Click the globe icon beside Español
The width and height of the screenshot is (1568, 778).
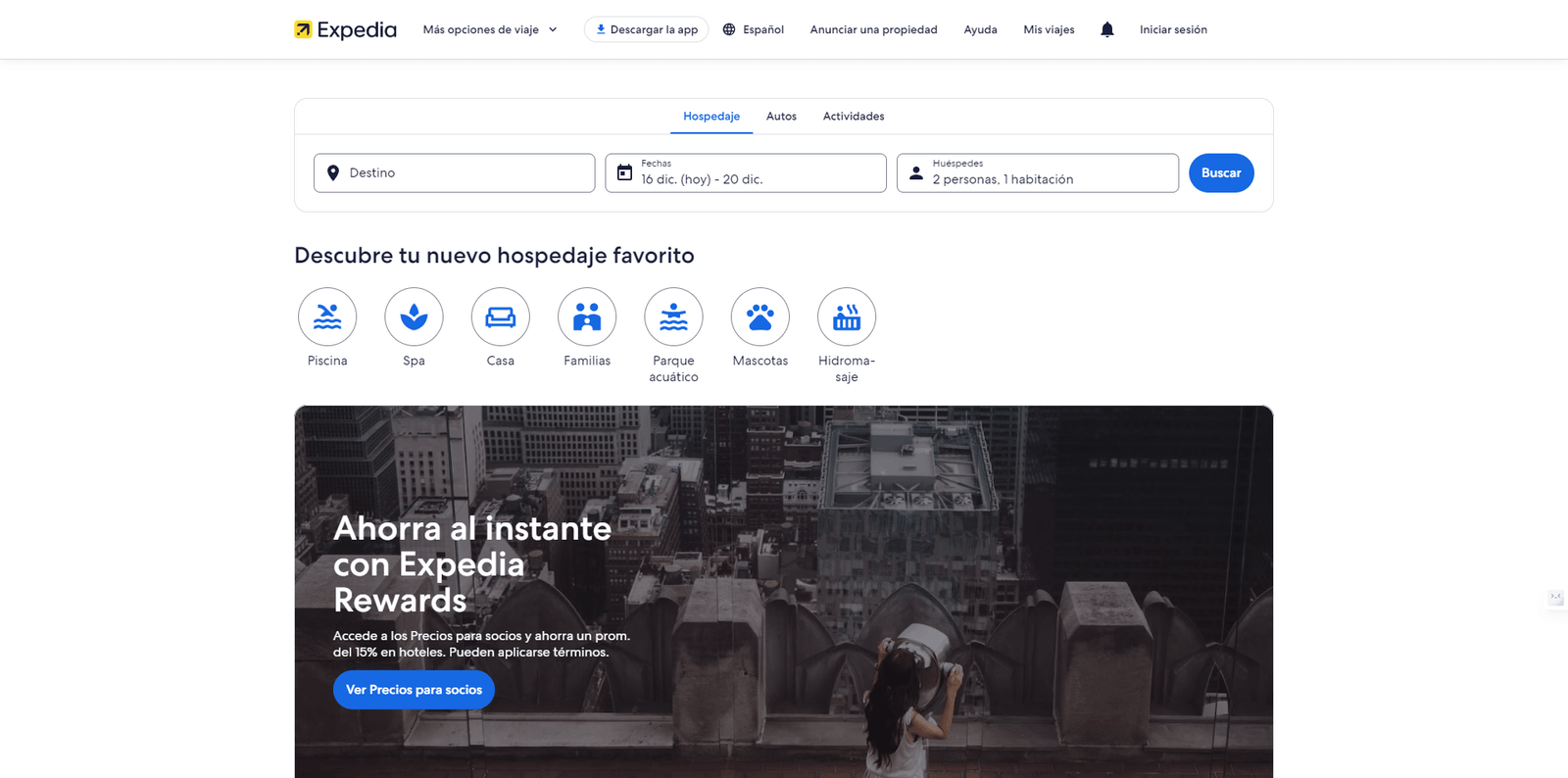pyautogui.click(x=729, y=29)
